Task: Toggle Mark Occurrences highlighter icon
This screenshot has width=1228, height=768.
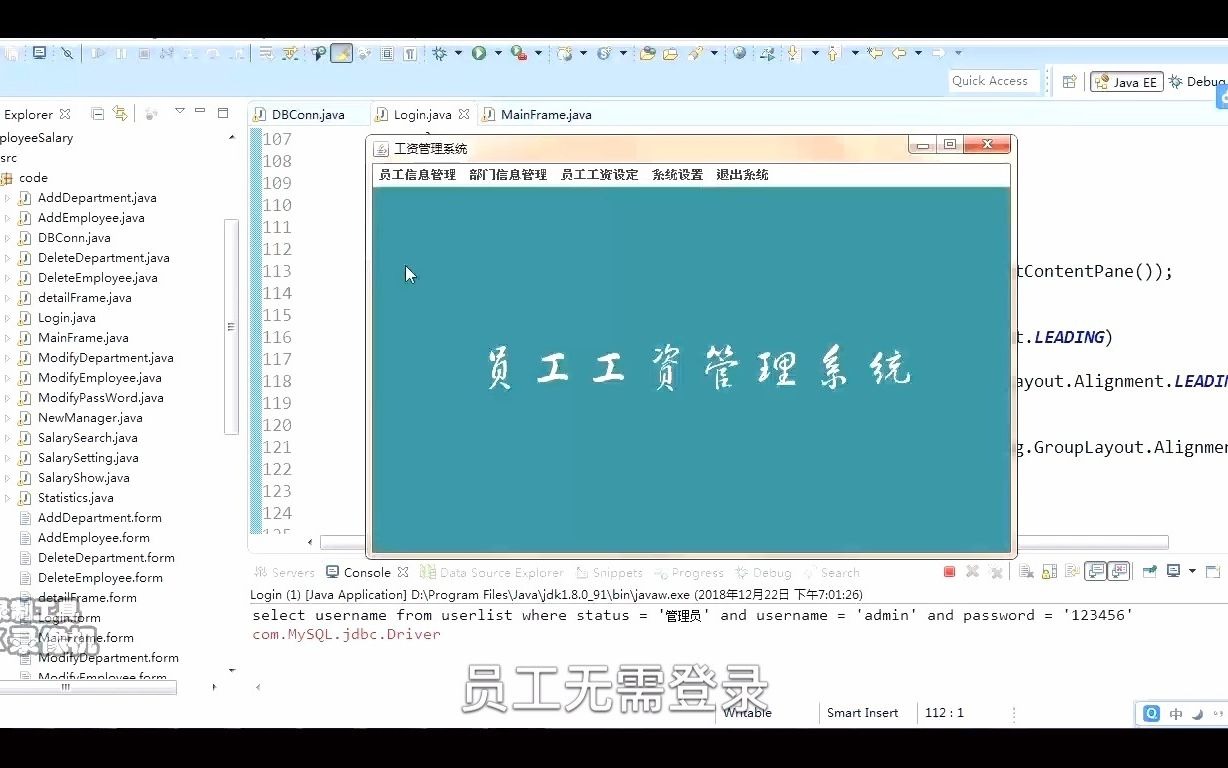Action: click(342, 52)
